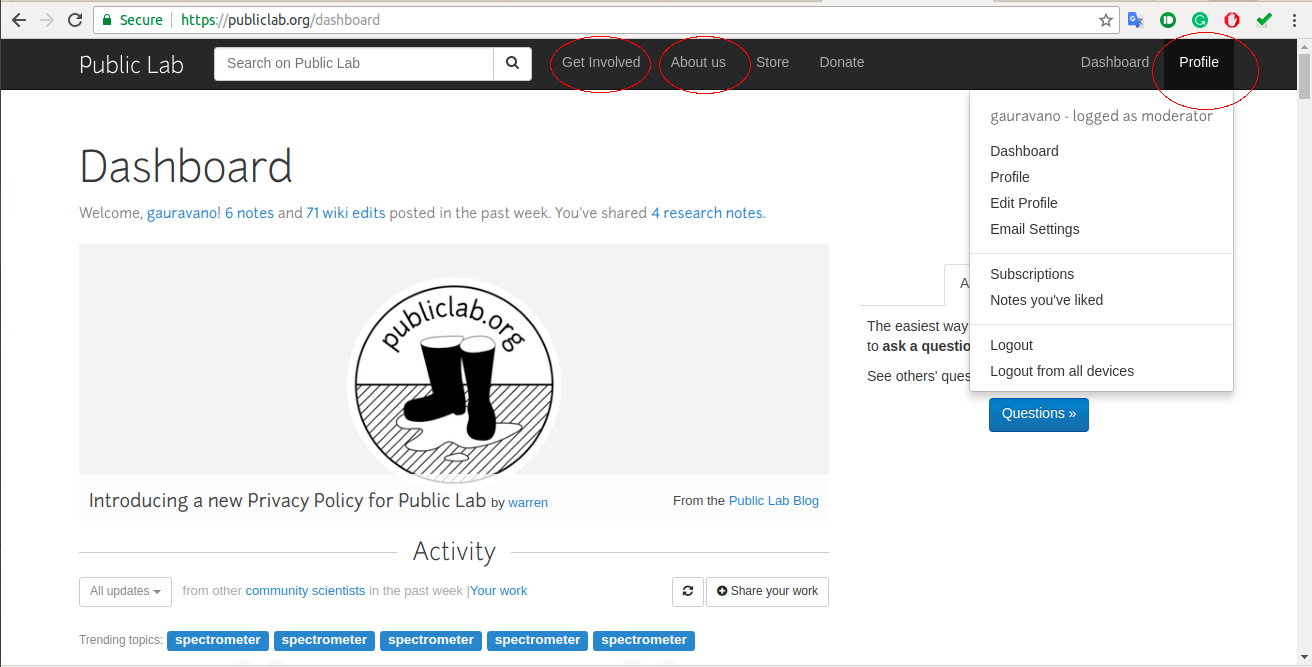Open the warren author link
This screenshot has width=1312, height=667.
(x=528, y=502)
